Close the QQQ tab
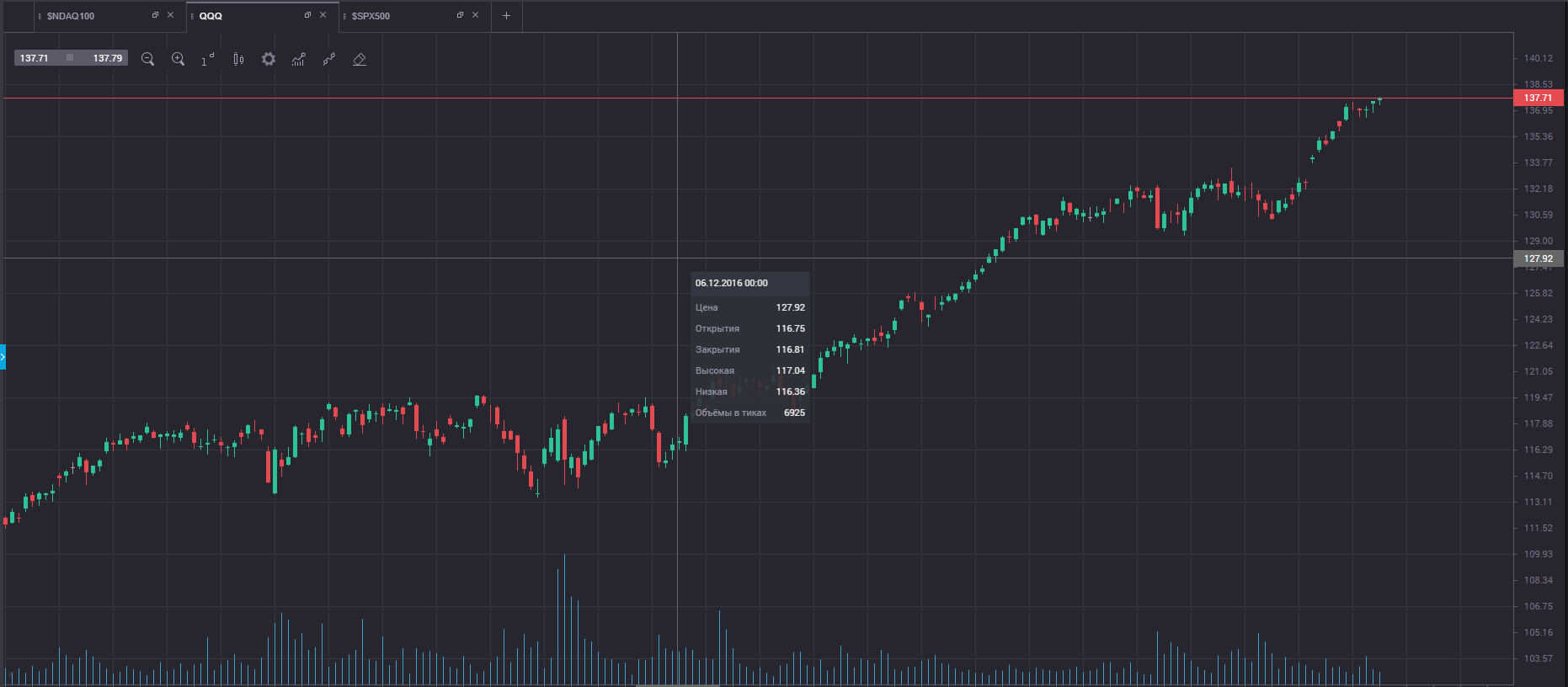1568x687 pixels. coord(323,15)
